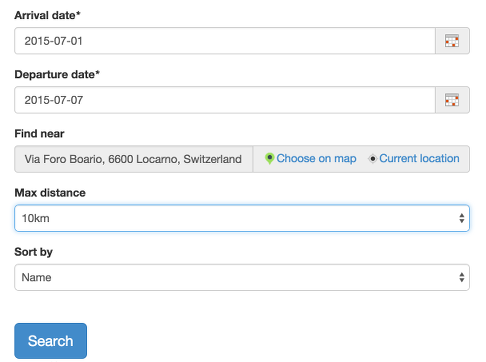Open the Arrival date calendar picker
This screenshot has height=362, width=486.
(x=452, y=41)
